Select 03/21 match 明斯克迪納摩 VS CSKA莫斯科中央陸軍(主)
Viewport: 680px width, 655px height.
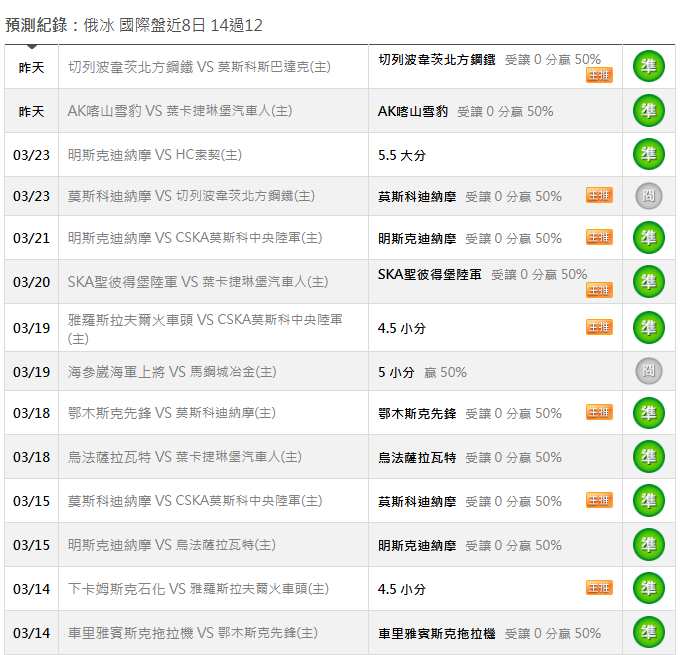(195, 238)
